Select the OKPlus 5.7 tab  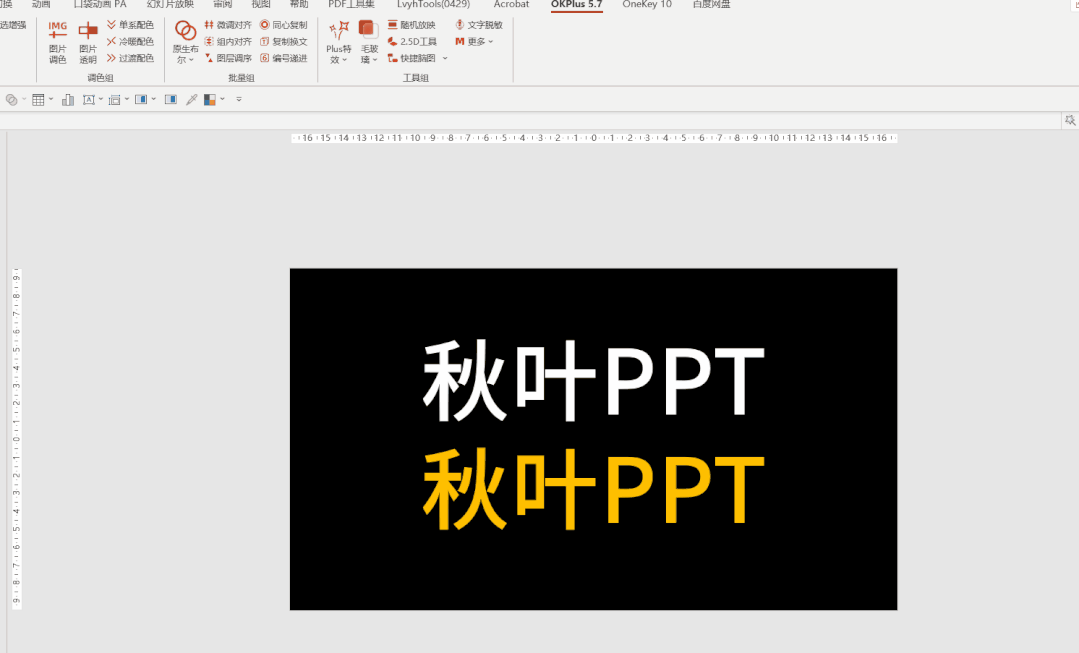click(x=577, y=5)
